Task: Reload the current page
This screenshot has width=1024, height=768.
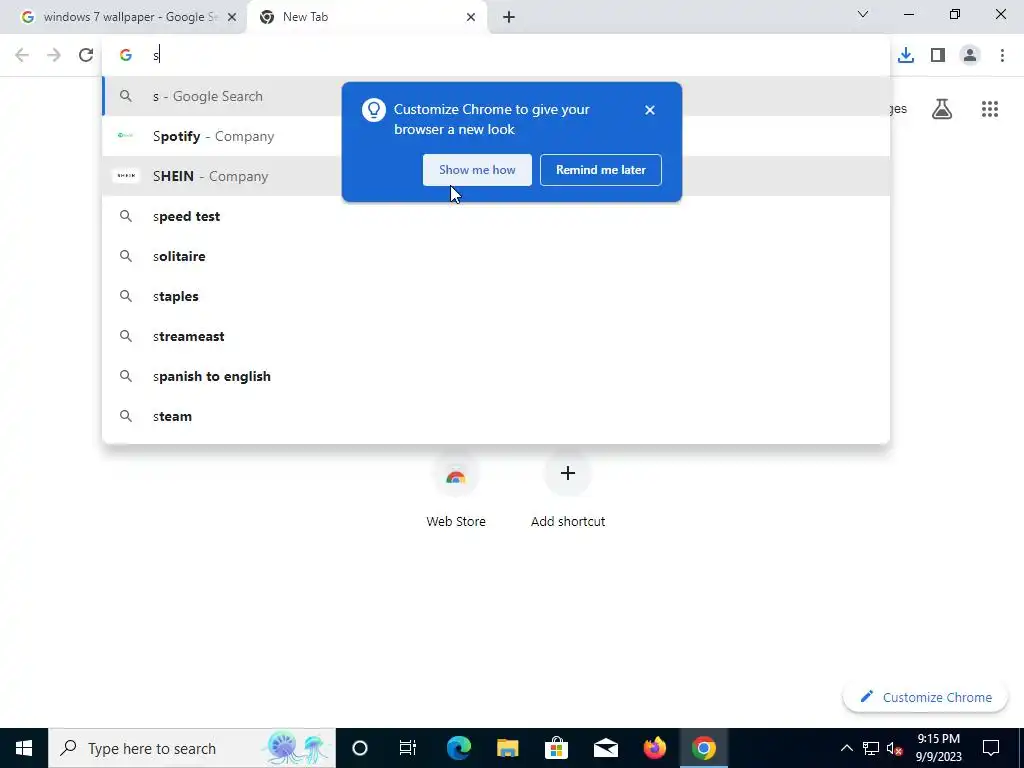Action: (86, 56)
